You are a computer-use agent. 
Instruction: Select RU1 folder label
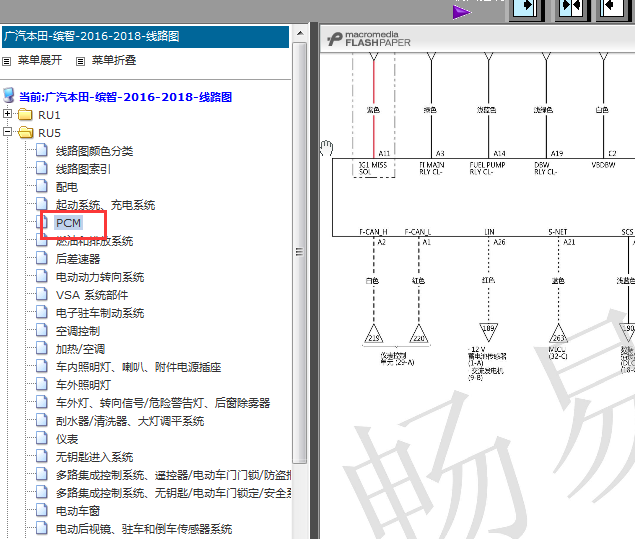[49, 115]
